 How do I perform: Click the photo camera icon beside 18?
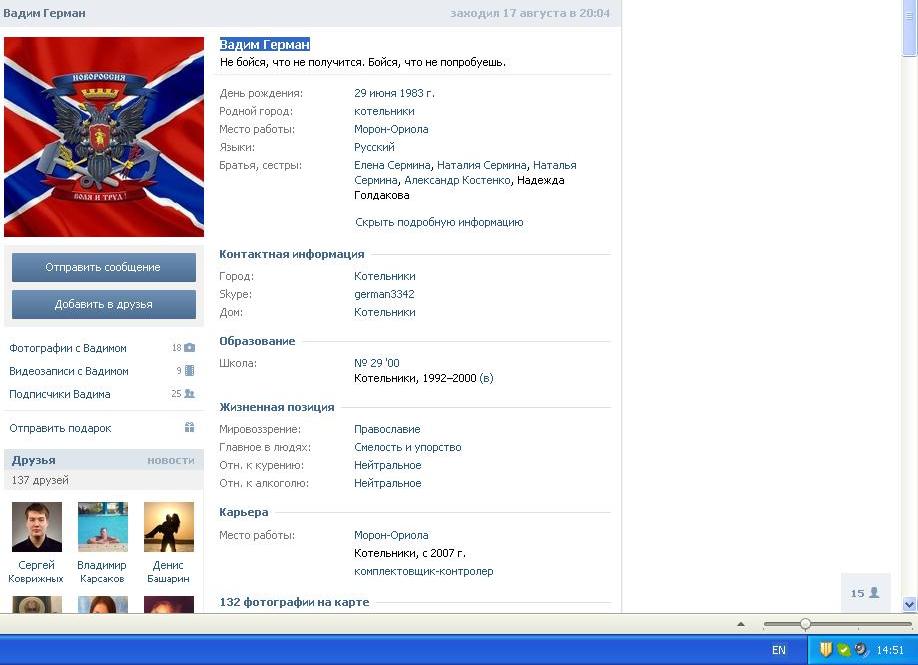[x=190, y=348]
